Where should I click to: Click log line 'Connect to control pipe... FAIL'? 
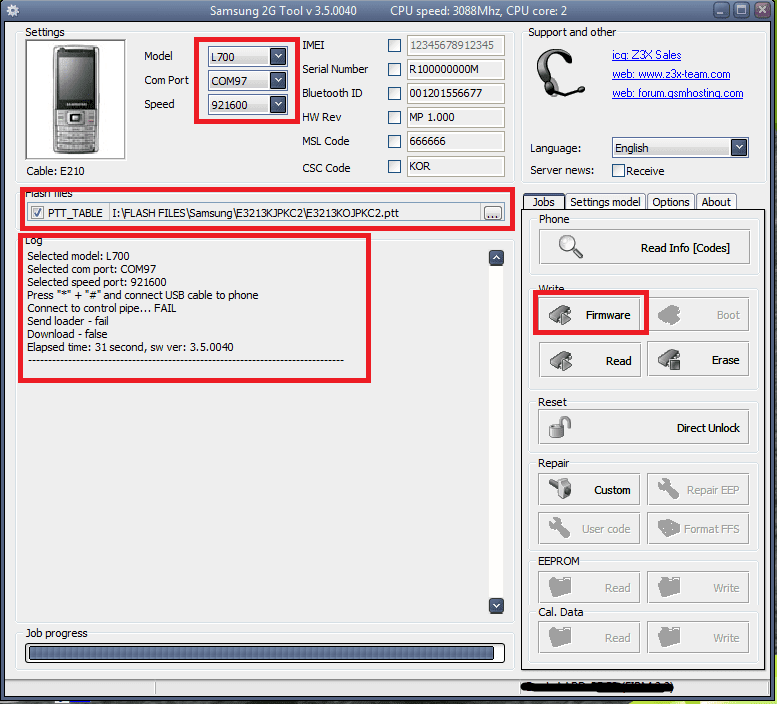(x=102, y=308)
